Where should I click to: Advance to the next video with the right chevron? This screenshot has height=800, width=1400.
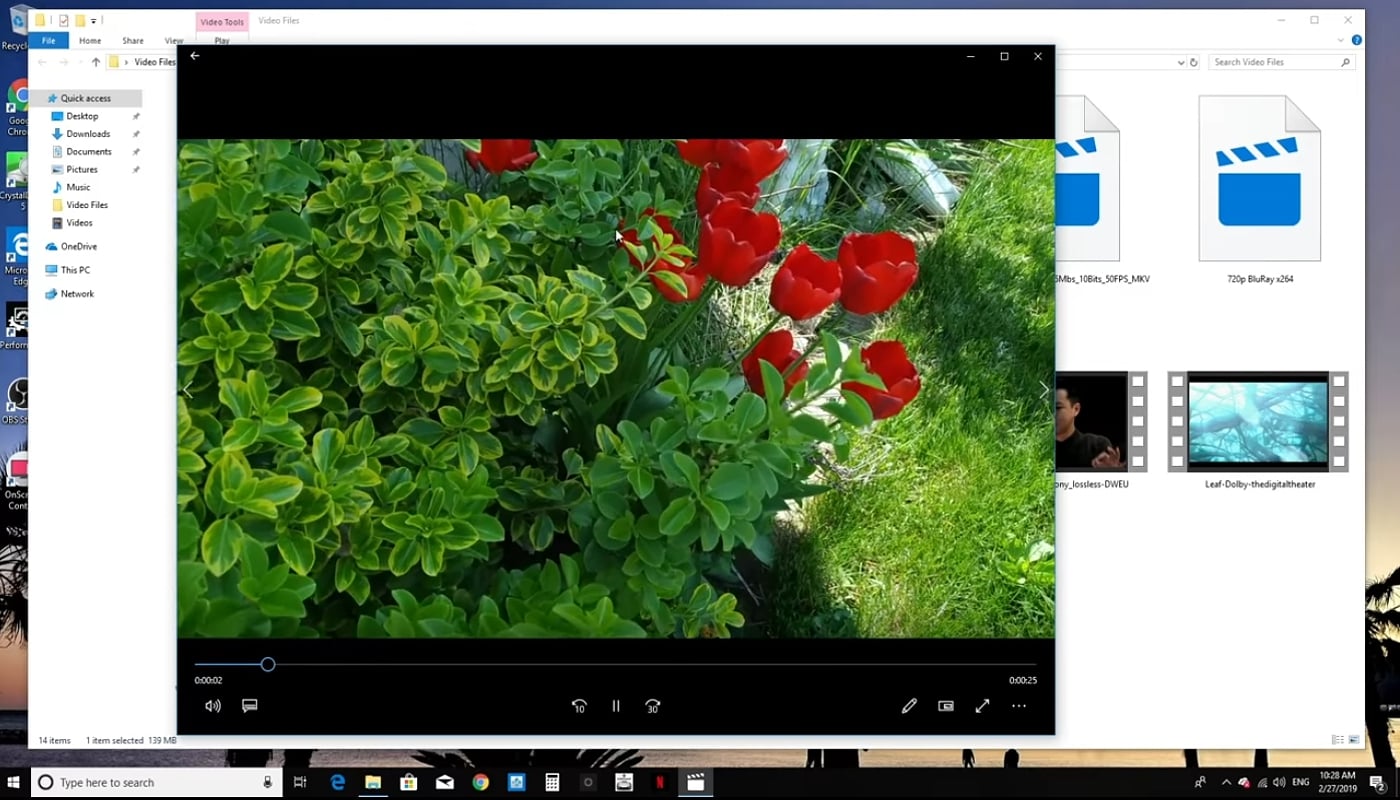(x=1044, y=390)
